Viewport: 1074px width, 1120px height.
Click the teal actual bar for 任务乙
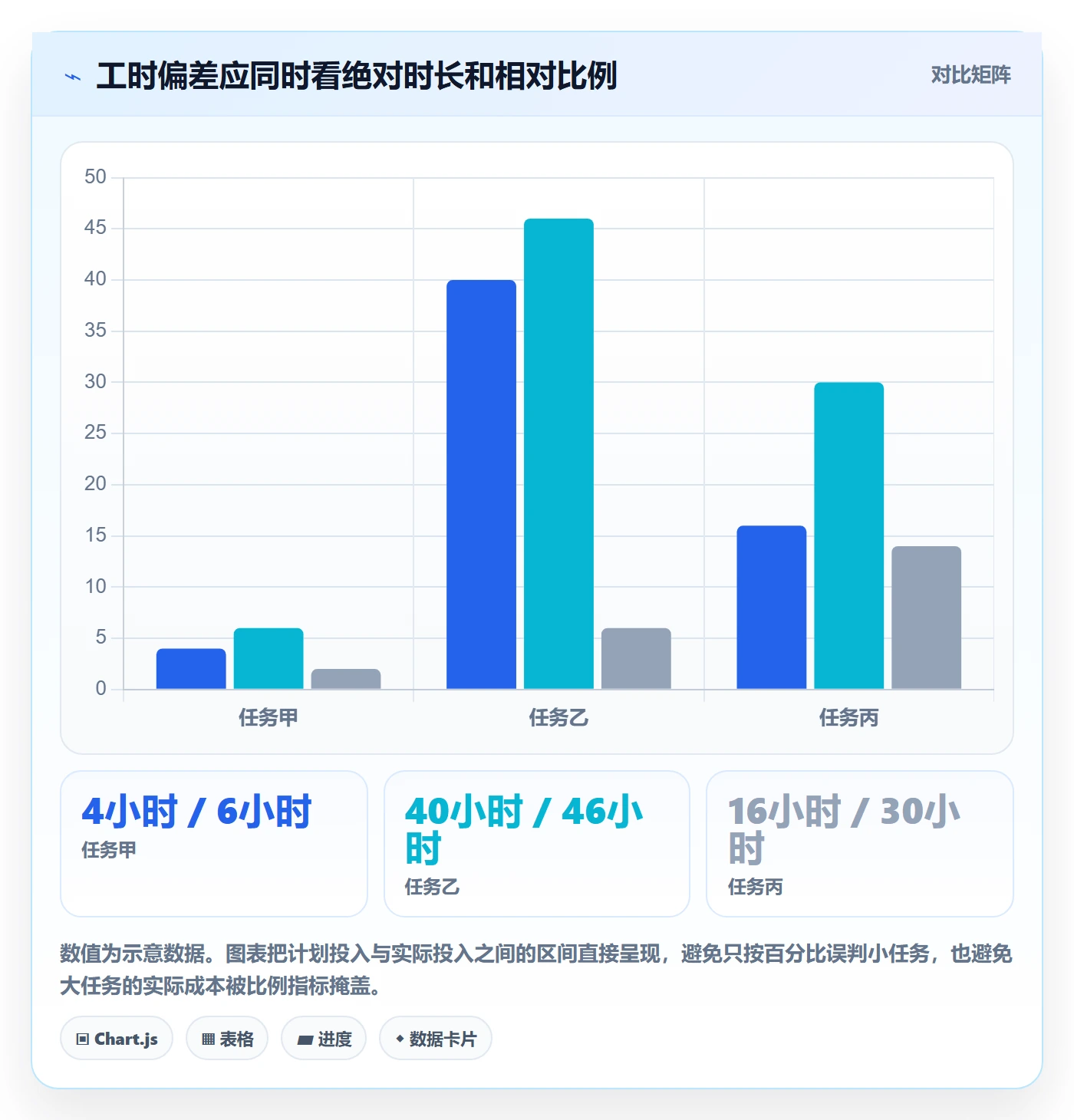click(558, 454)
